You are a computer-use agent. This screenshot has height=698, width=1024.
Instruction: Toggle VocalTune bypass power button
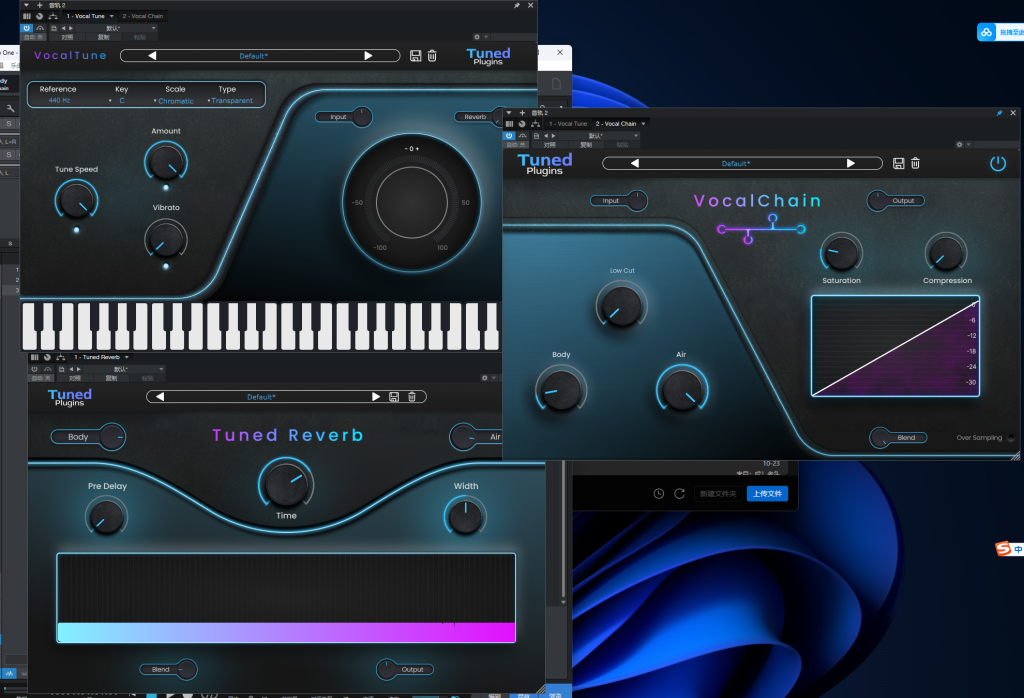(x=27, y=29)
